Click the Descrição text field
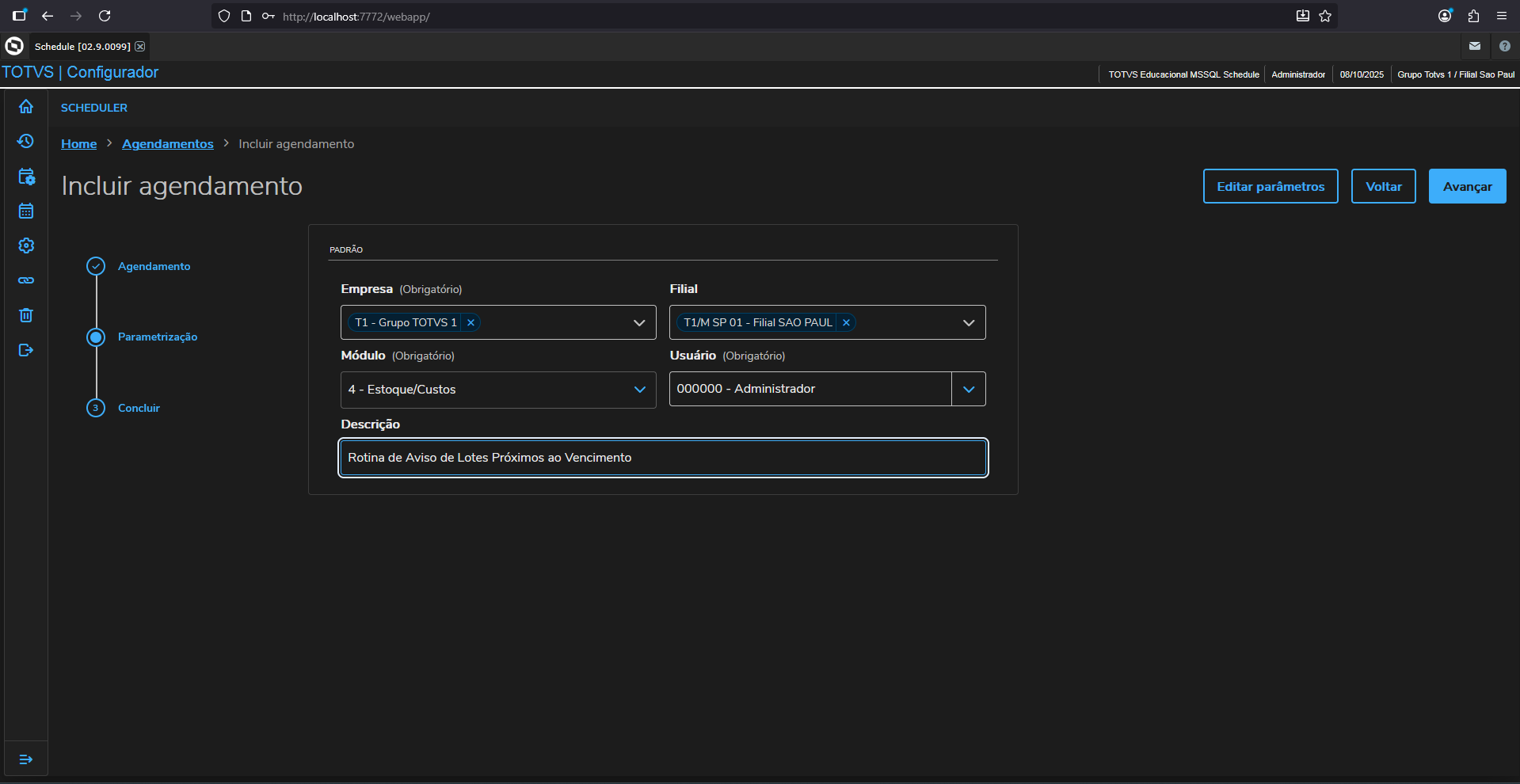 [662, 458]
